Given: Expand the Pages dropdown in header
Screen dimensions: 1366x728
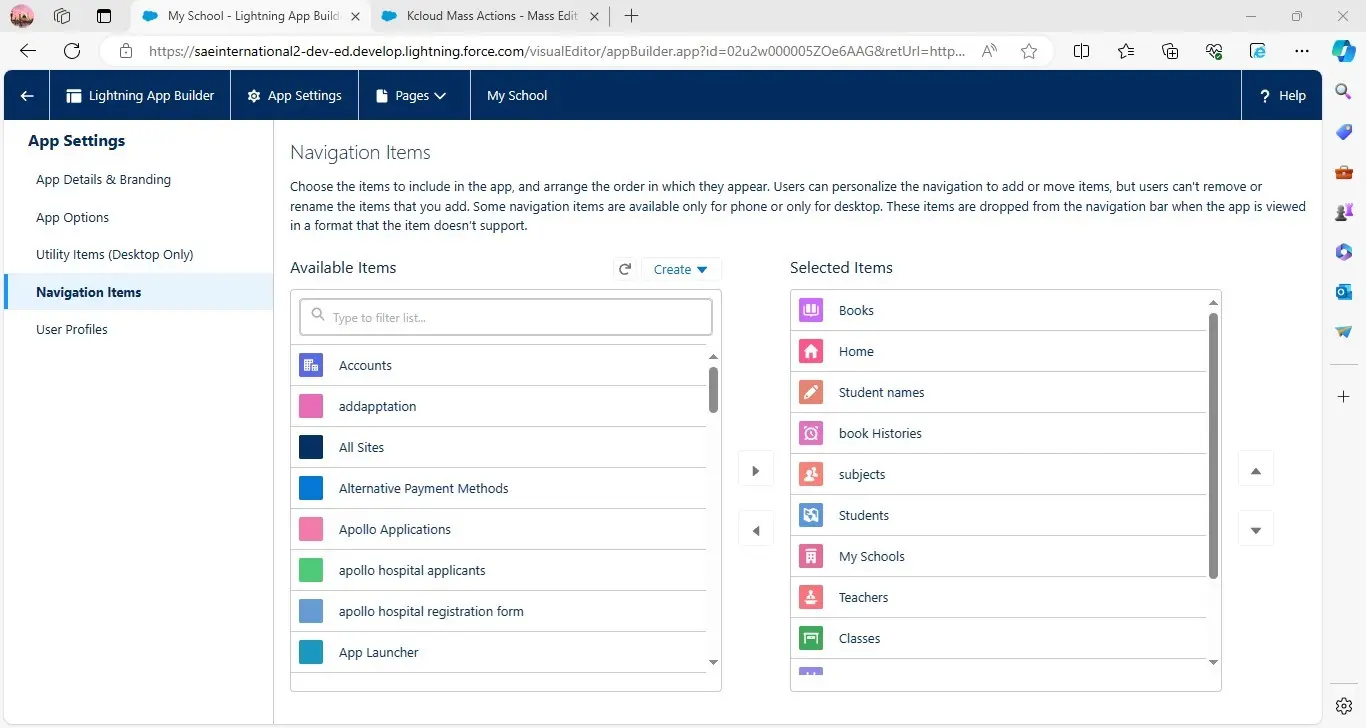Looking at the screenshot, I should (x=411, y=96).
